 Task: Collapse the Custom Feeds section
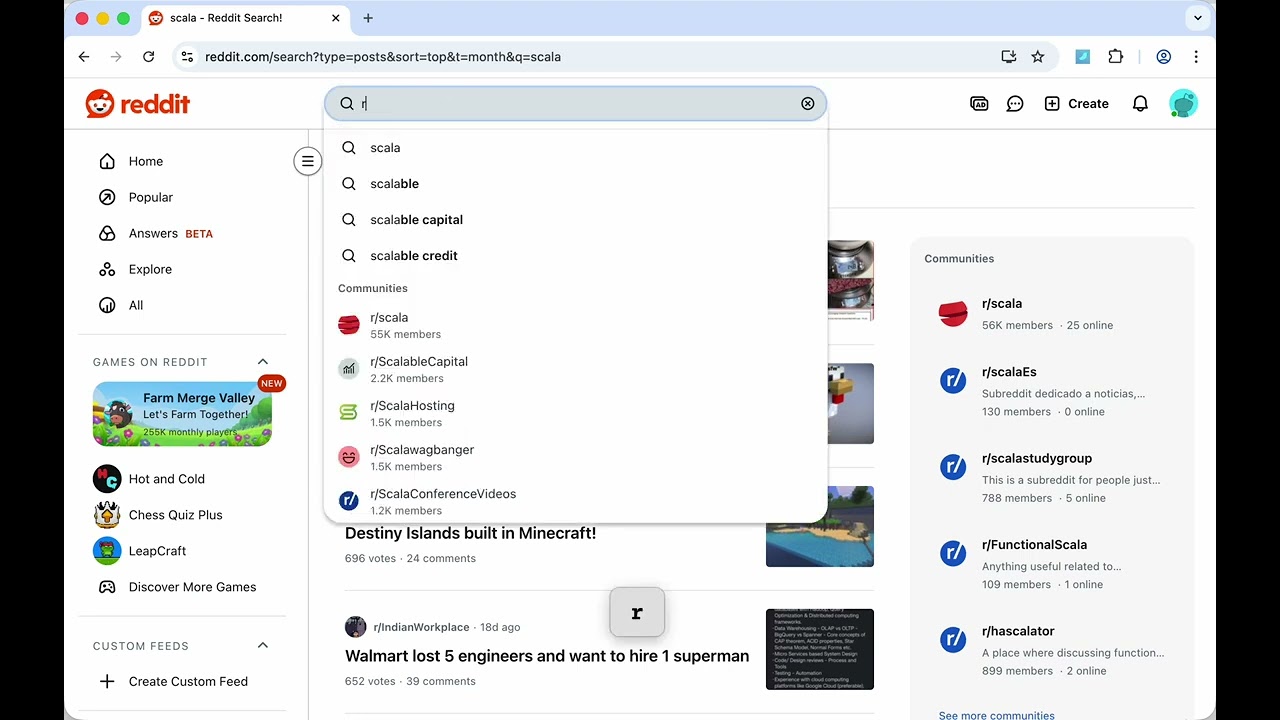(x=263, y=646)
